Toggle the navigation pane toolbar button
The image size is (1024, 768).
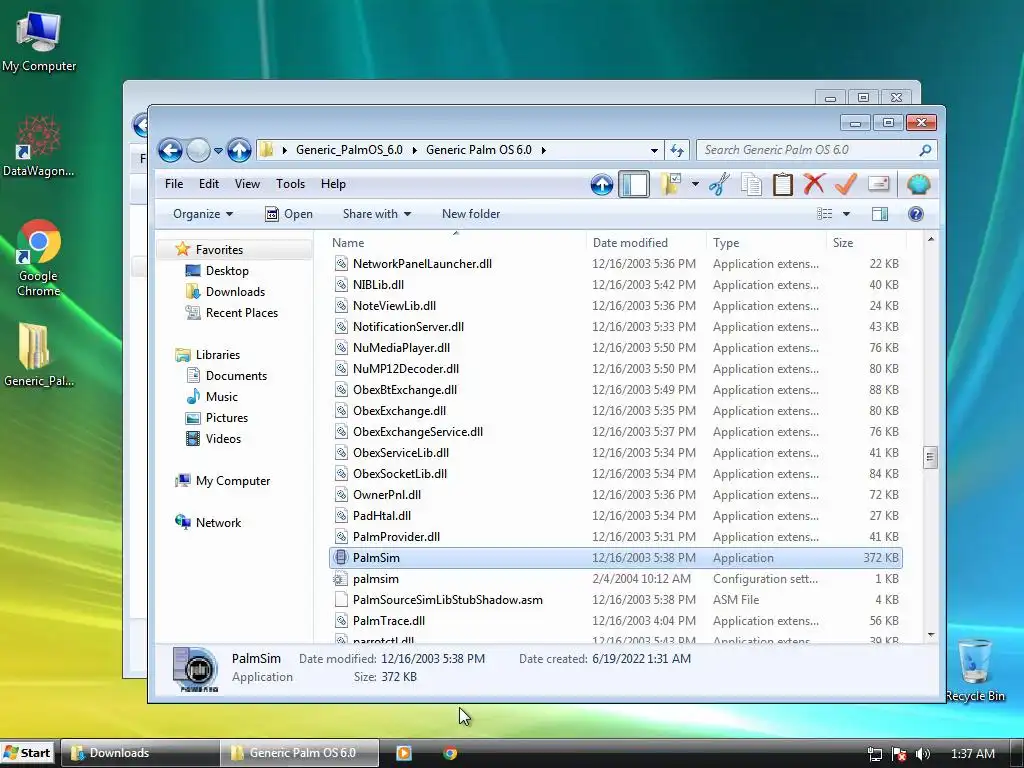(634, 184)
